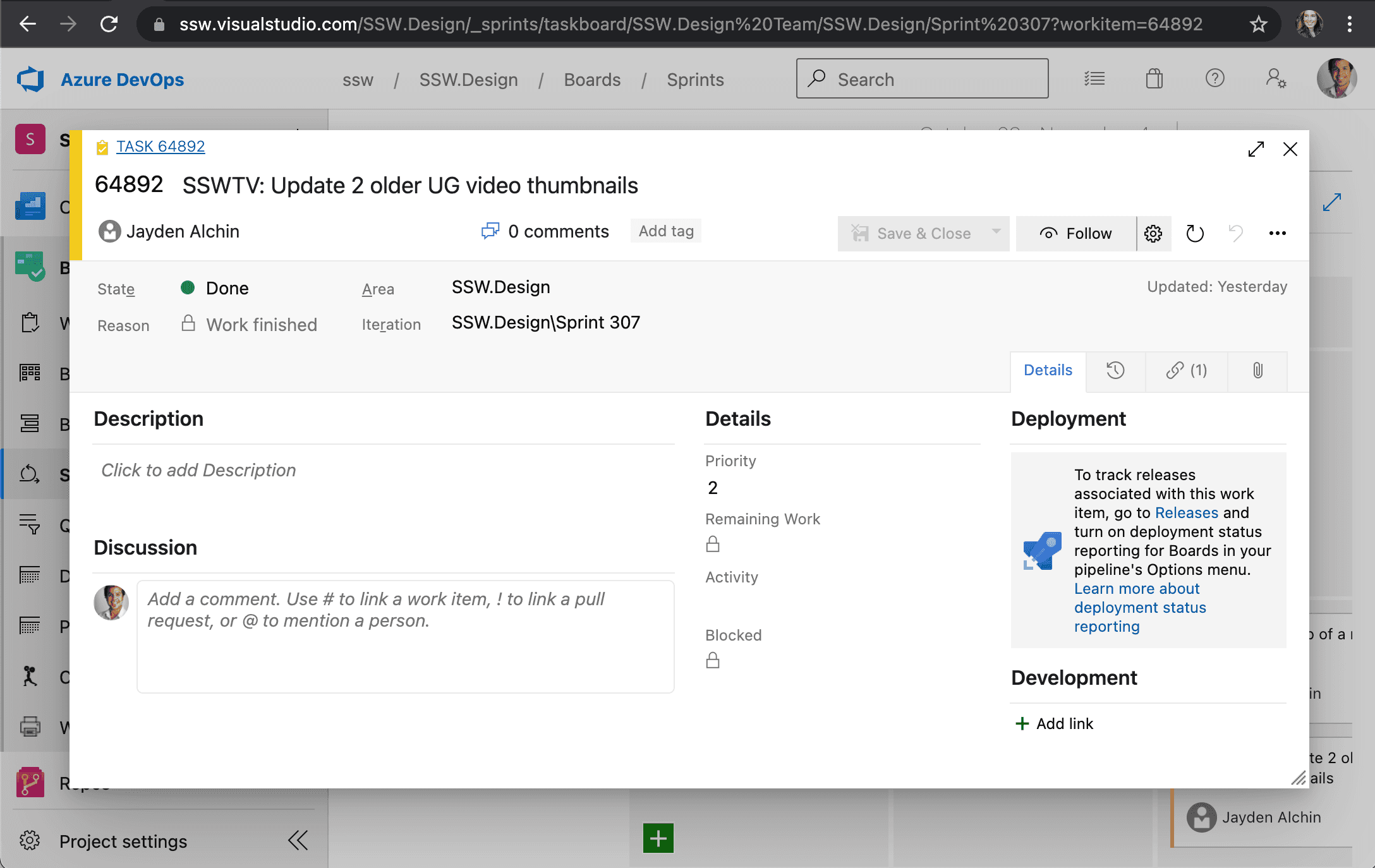
Task: Click the work item settings gear icon
Action: pyautogui.click(x=1153, y=234)
